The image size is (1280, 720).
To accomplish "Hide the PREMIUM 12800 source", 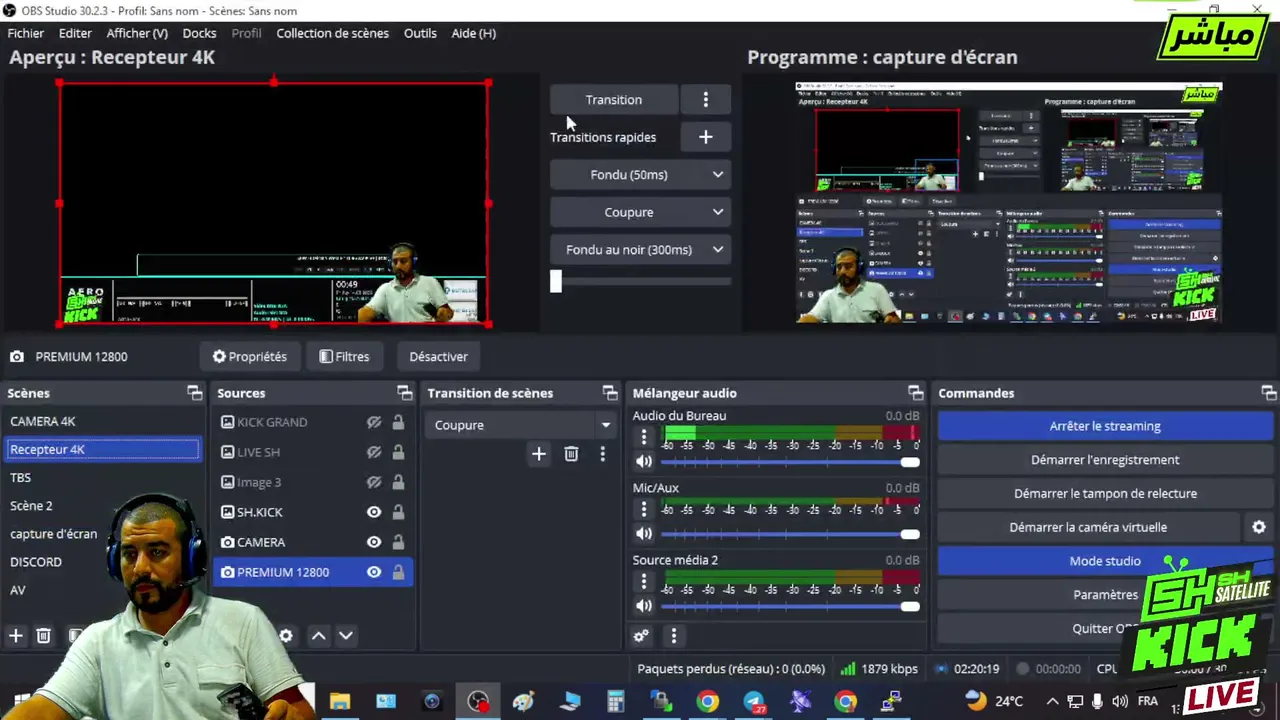I will (x=374, y=572).
